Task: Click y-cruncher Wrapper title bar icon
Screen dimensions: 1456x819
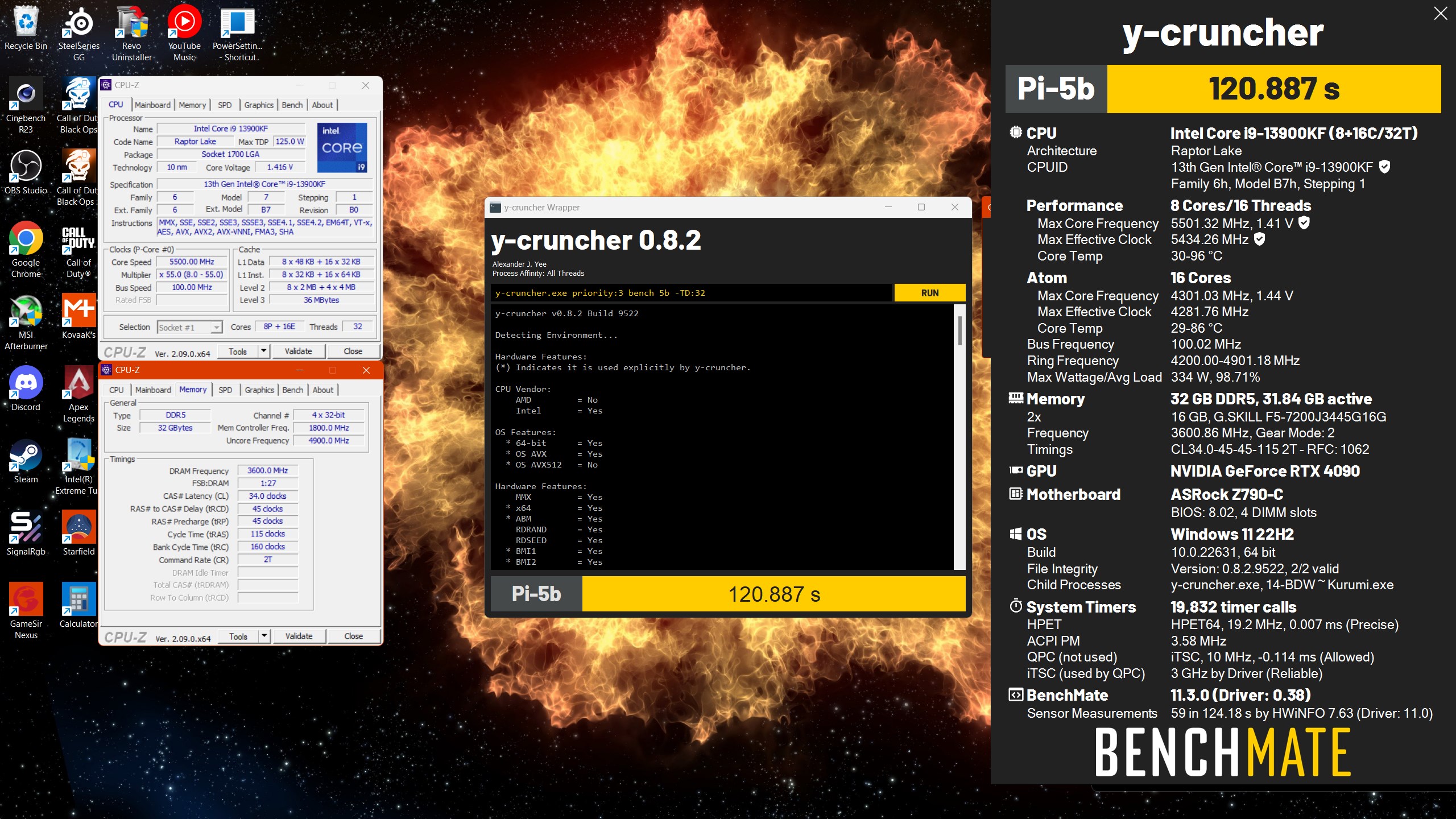Action: click(495, 208)
